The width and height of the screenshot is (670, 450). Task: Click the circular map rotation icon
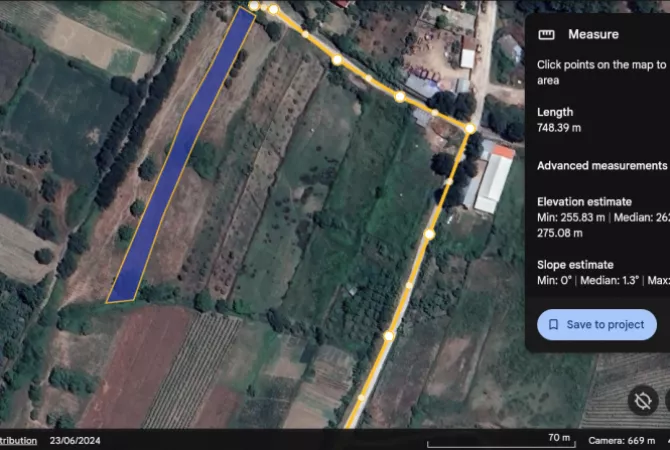click(x=643, y=401)
